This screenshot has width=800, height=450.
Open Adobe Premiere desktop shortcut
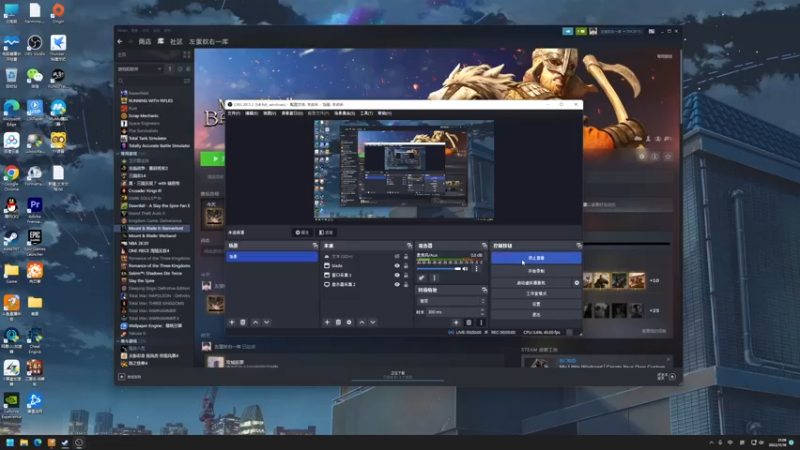35,210
